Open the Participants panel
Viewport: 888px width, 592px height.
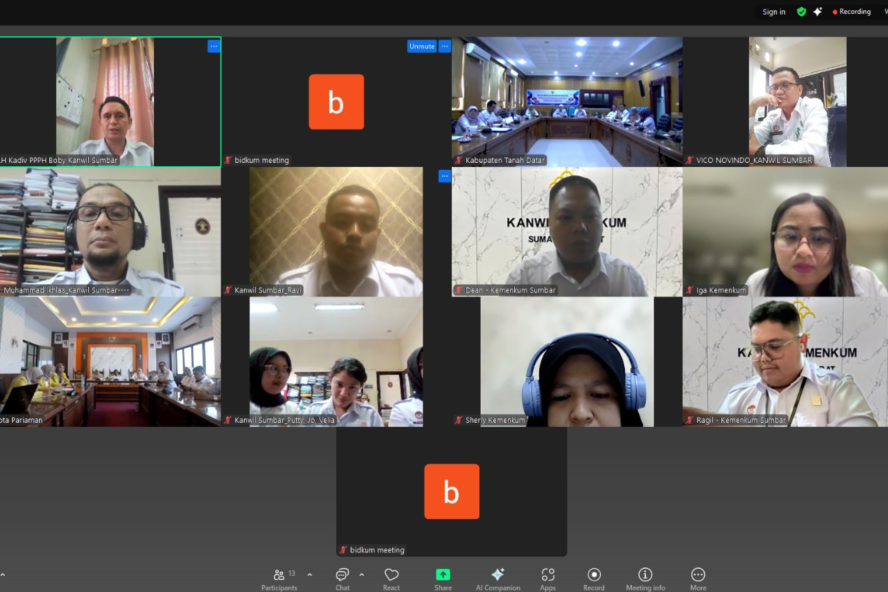(279, 576)
